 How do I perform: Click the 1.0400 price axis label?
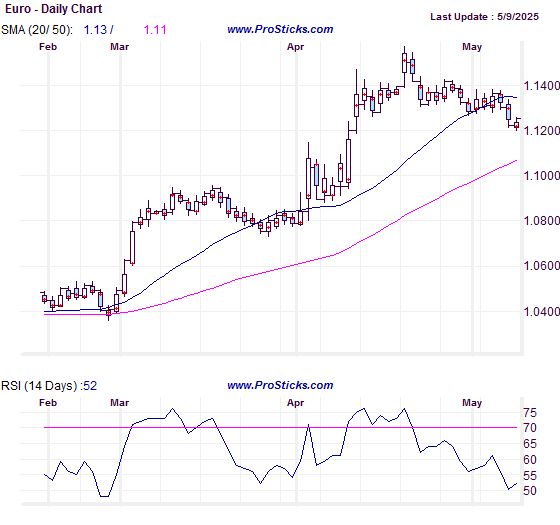(541, 311)
